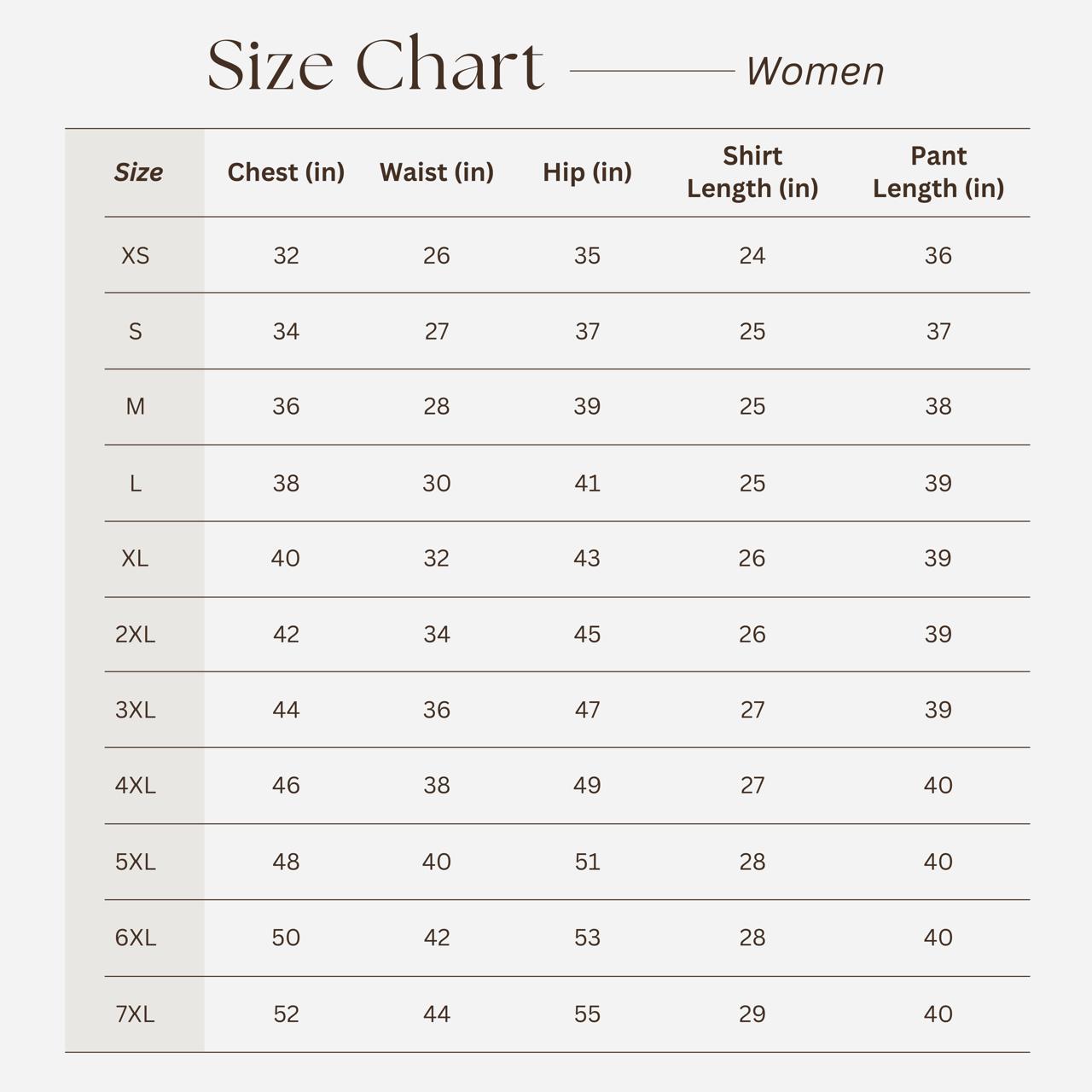Screen dimensions: 1092x1092
Task: Select the XL size row label
Action: 135,559
